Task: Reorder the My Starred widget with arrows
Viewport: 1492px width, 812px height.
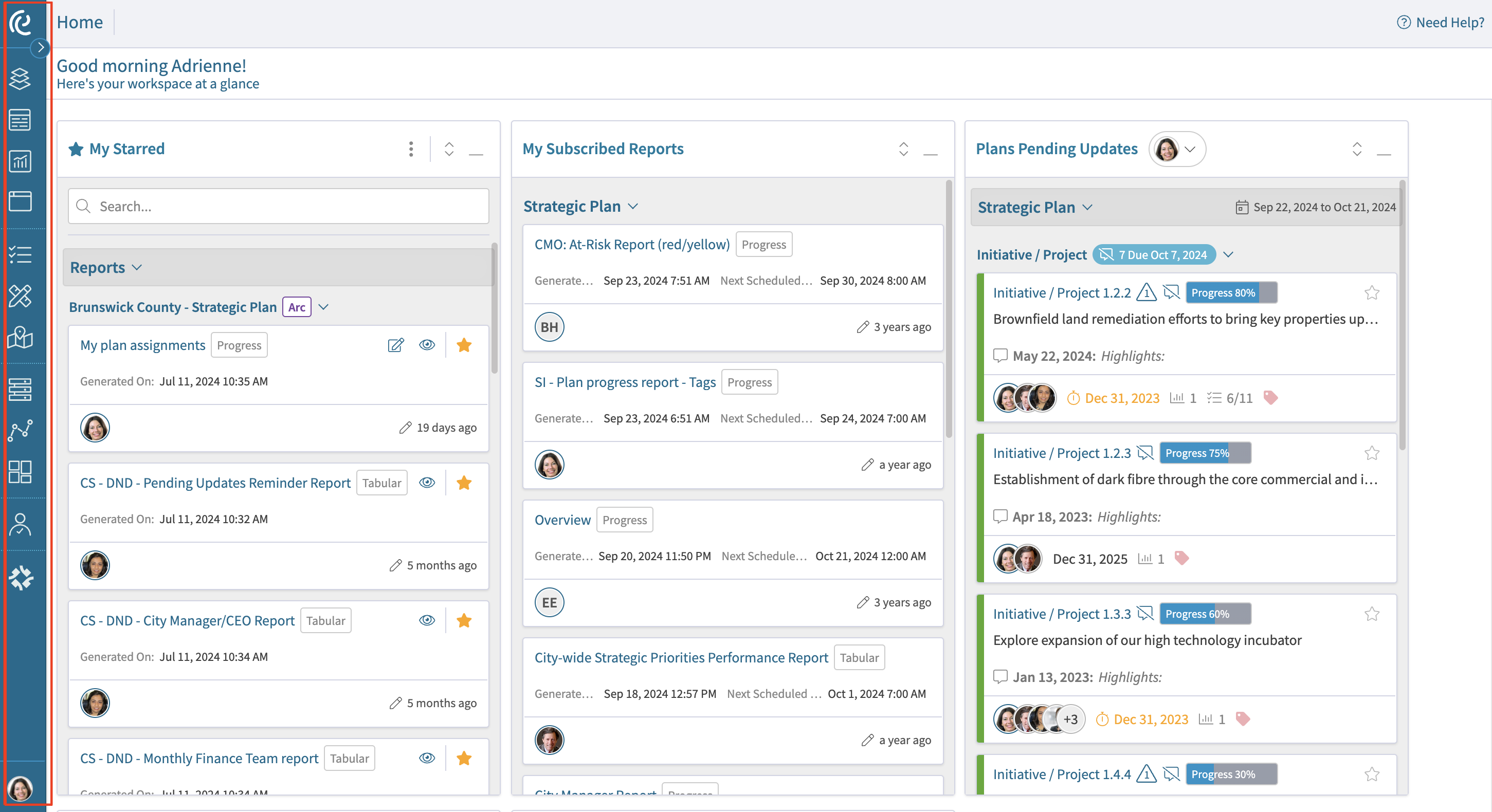Action: pos(449,150)
